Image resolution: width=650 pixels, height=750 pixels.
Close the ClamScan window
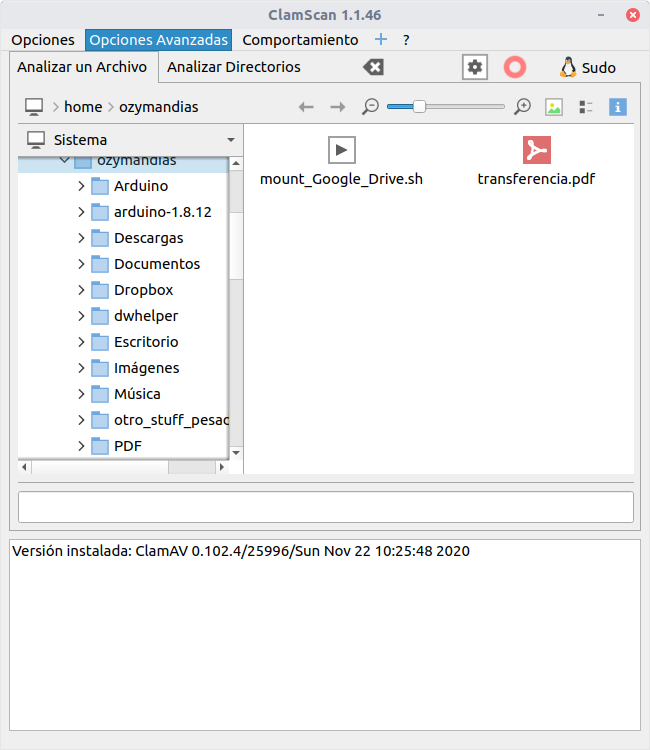632,15
